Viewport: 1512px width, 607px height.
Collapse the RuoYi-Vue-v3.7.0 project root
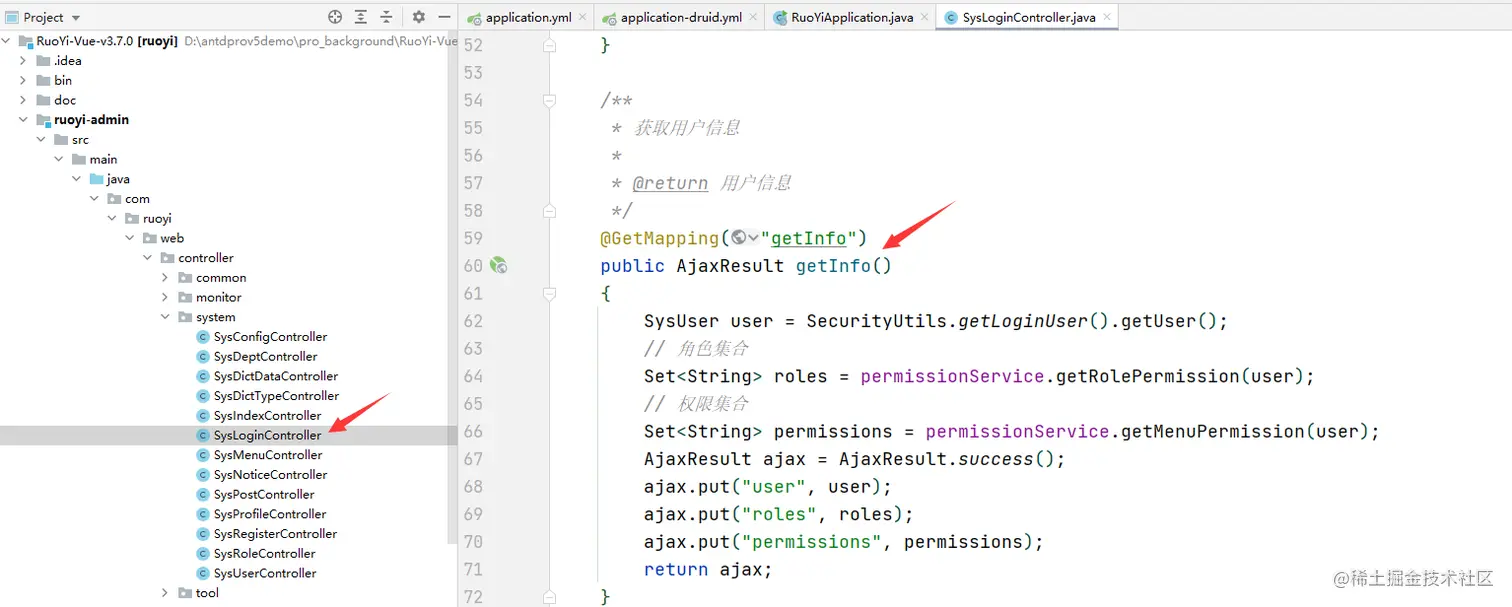point(8,41)
